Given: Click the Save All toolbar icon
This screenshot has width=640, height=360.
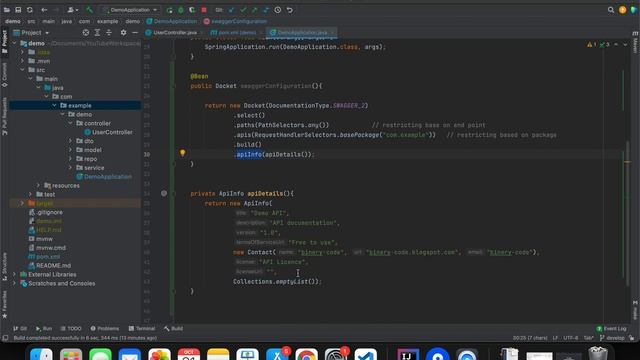Looking at the screenshot, I should click(x=18, y=10).
